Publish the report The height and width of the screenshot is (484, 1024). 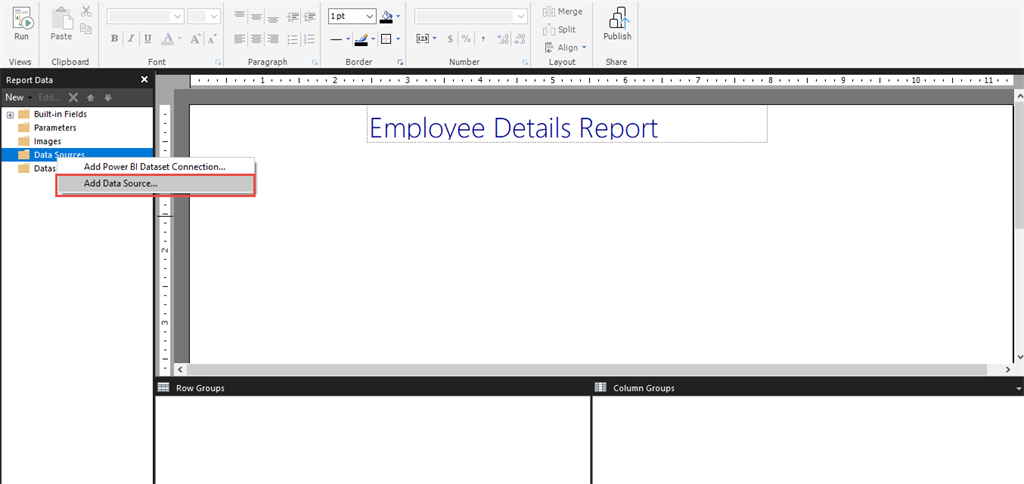pyautogui.click(x=617, y=25)
